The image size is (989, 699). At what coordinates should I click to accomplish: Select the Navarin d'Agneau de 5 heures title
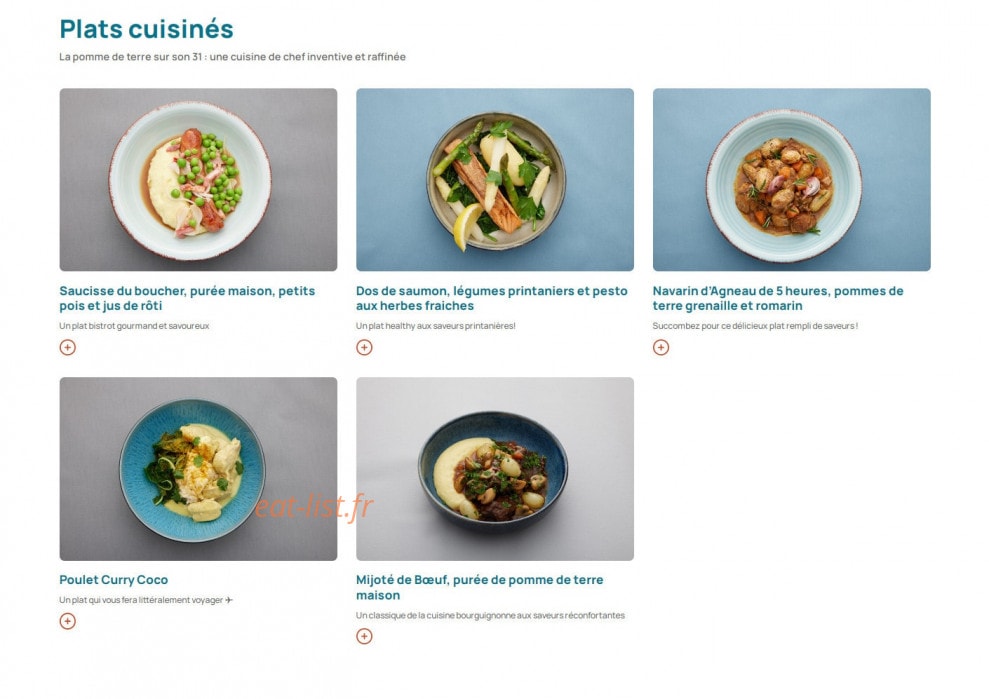pyautogui.click(x=778, y=298)
